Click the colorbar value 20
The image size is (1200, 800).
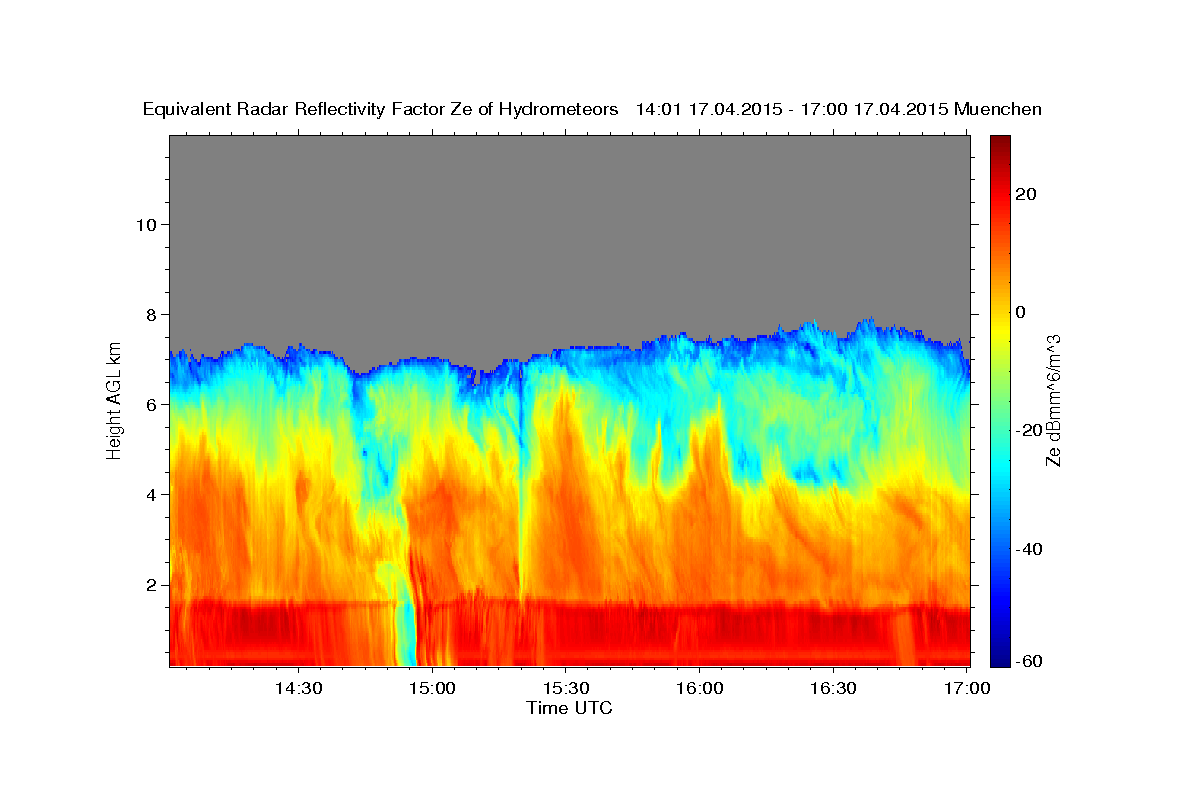pyautogui.click(x=1027, y=194)
